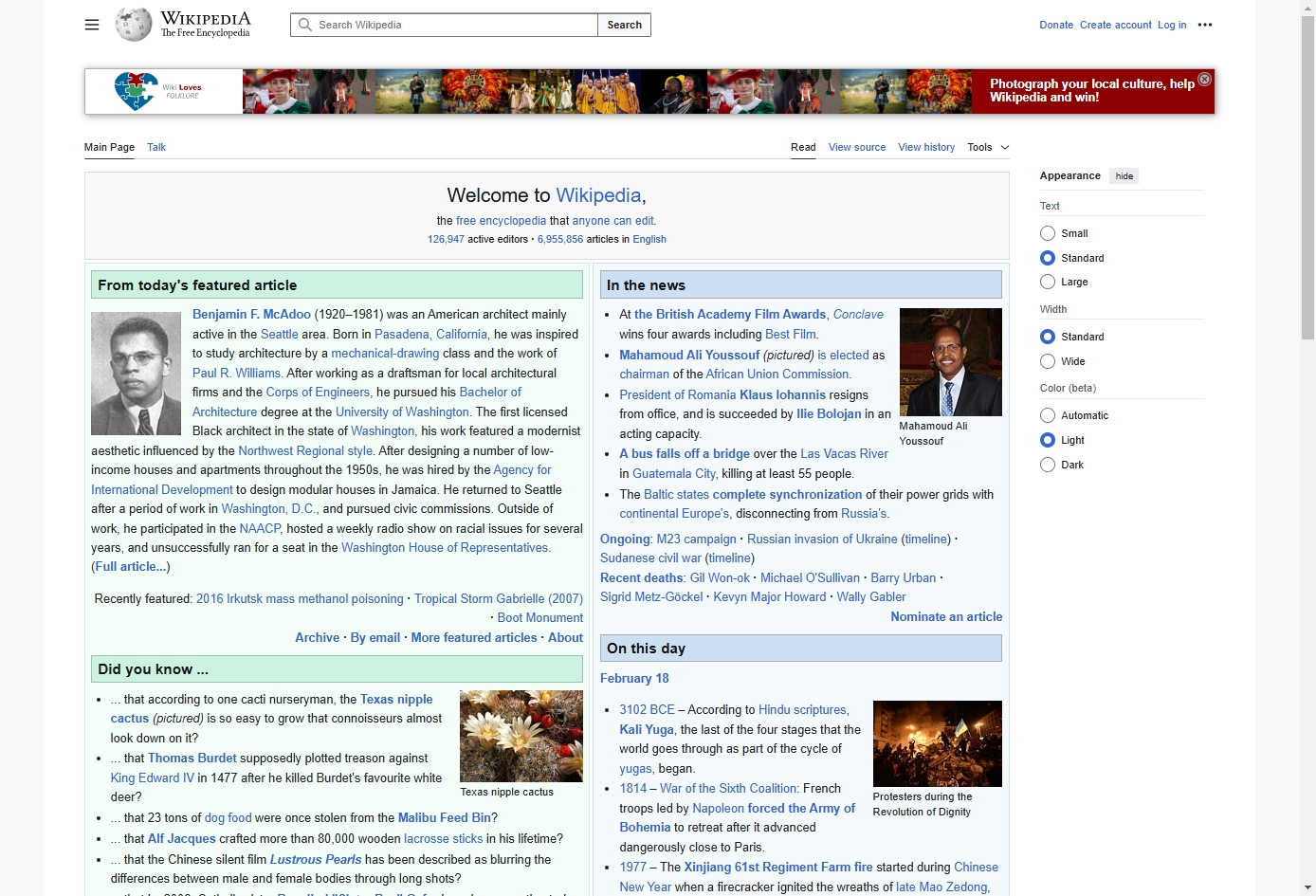The height and width of the screenshot is (896, 1316).
Task: Open the hamburger main menu
Action: coord(92,25)
